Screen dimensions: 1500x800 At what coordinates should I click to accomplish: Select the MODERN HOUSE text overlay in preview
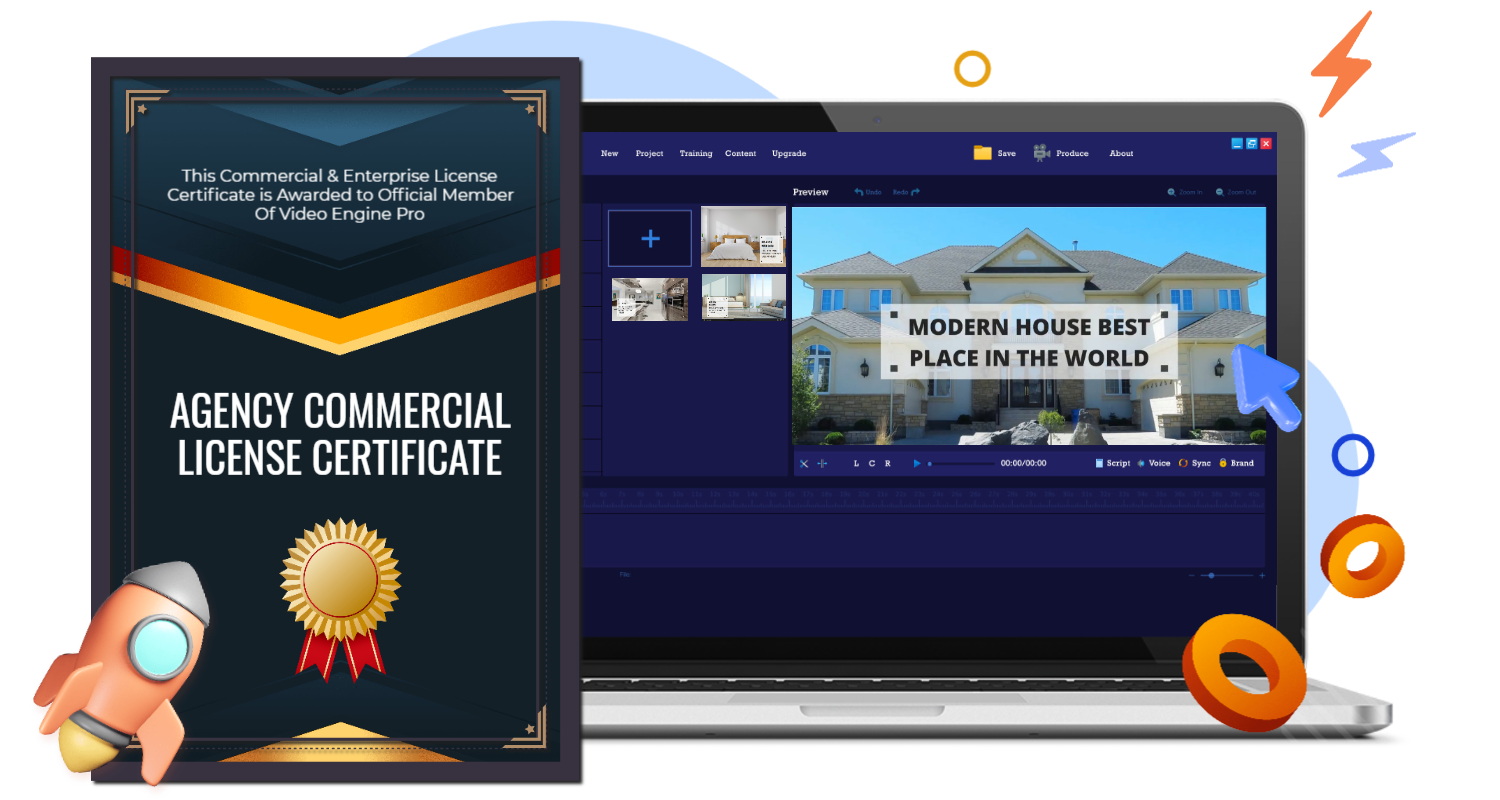click(1029, 342)
